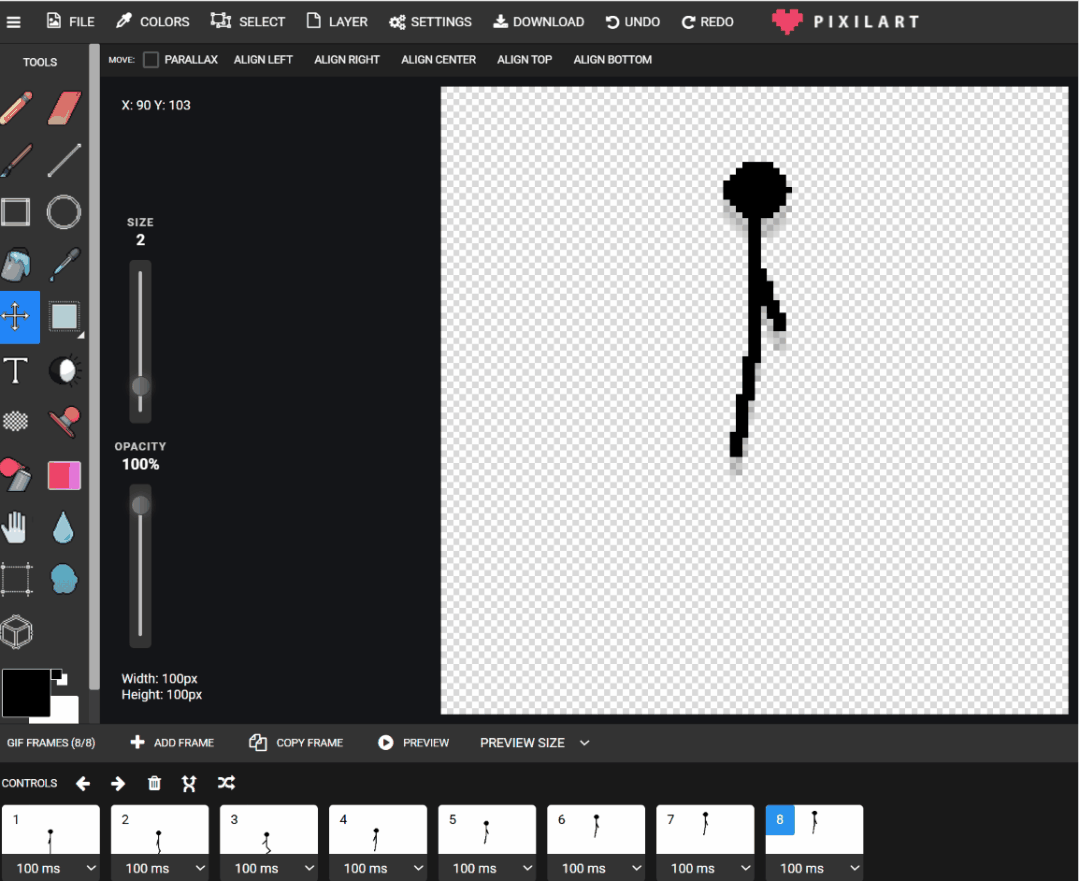Click the Undo button
Image resolution: width=1079 pixels, height=881 pixels.
(x=632, y=22)
